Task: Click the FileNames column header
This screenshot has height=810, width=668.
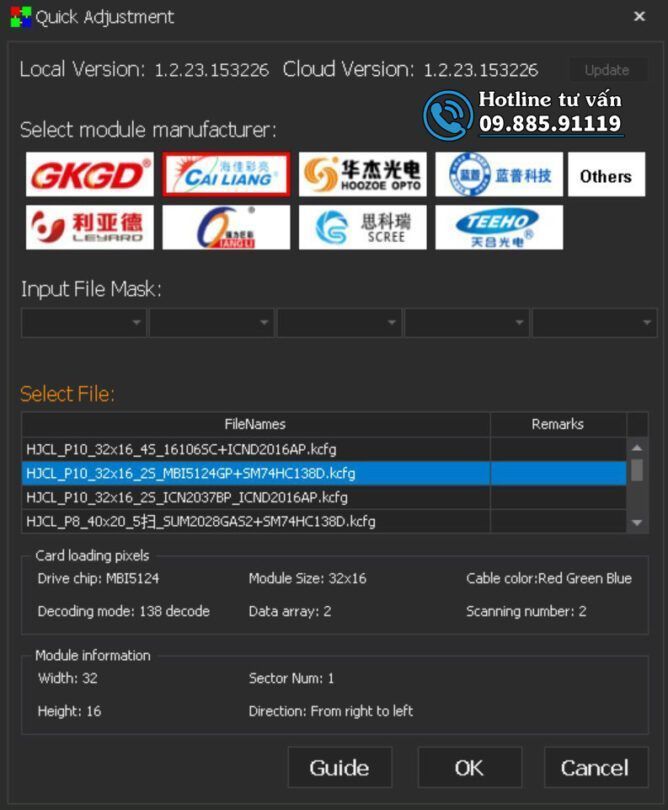Action: pyautogui.click(x=256, y=424)
